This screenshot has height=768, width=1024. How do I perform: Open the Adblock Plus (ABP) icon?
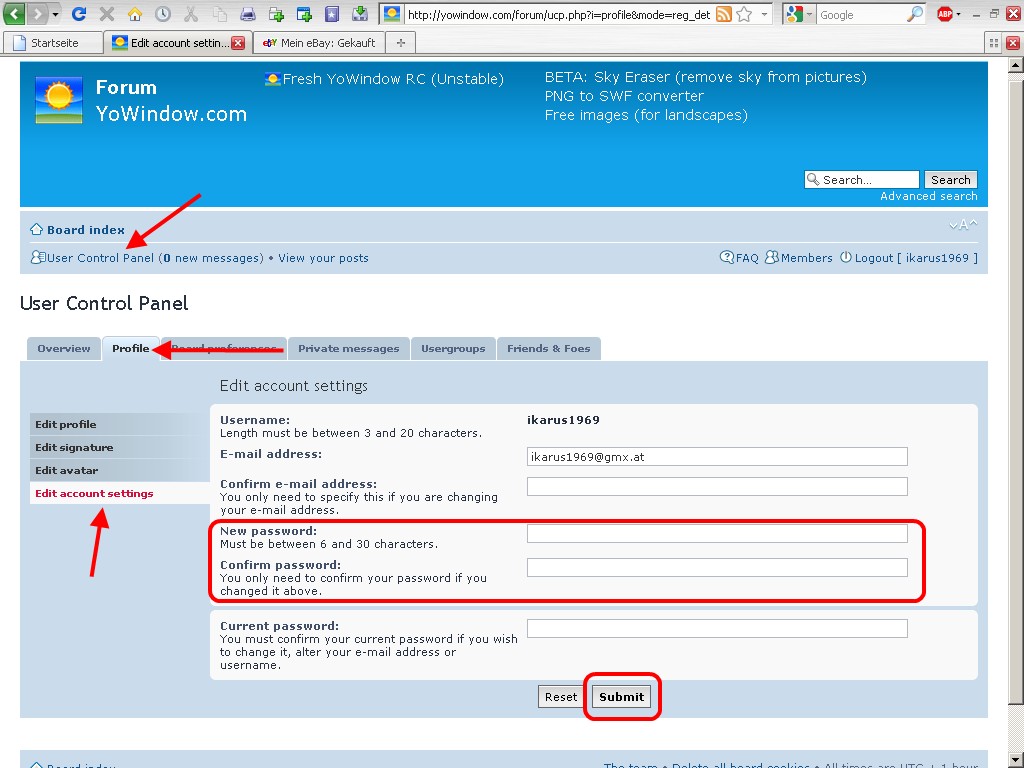tap(945, 14)
